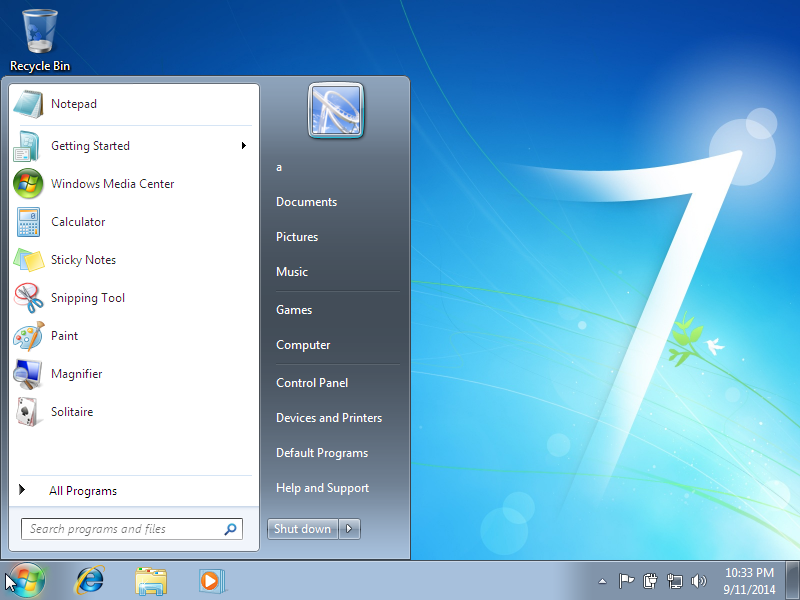
Task: Open Computer from Start menu
Action: click(x=303, y=345)
